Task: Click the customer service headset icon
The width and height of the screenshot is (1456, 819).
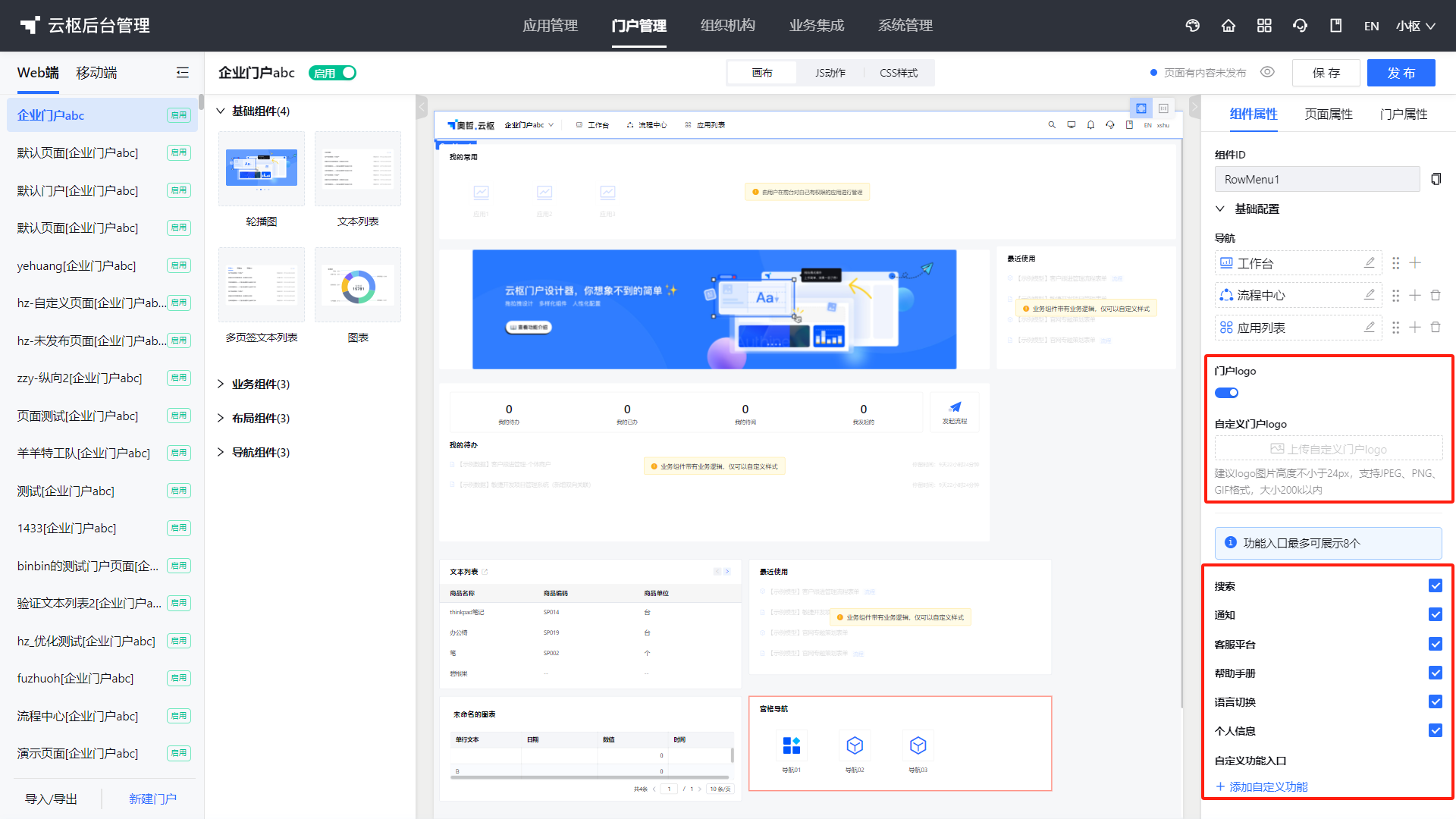Action: 1300,26
